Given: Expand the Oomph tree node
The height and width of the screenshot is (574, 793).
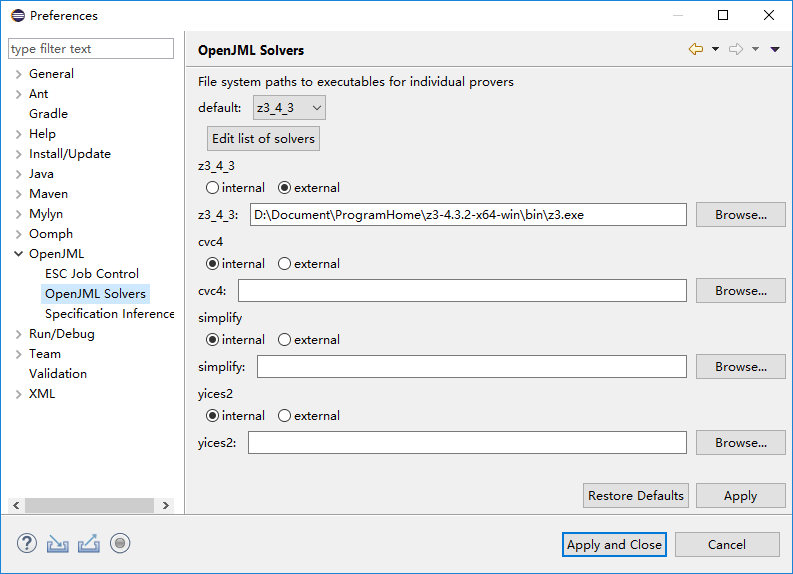Looking at the screenshot, I should coord(19,234).
